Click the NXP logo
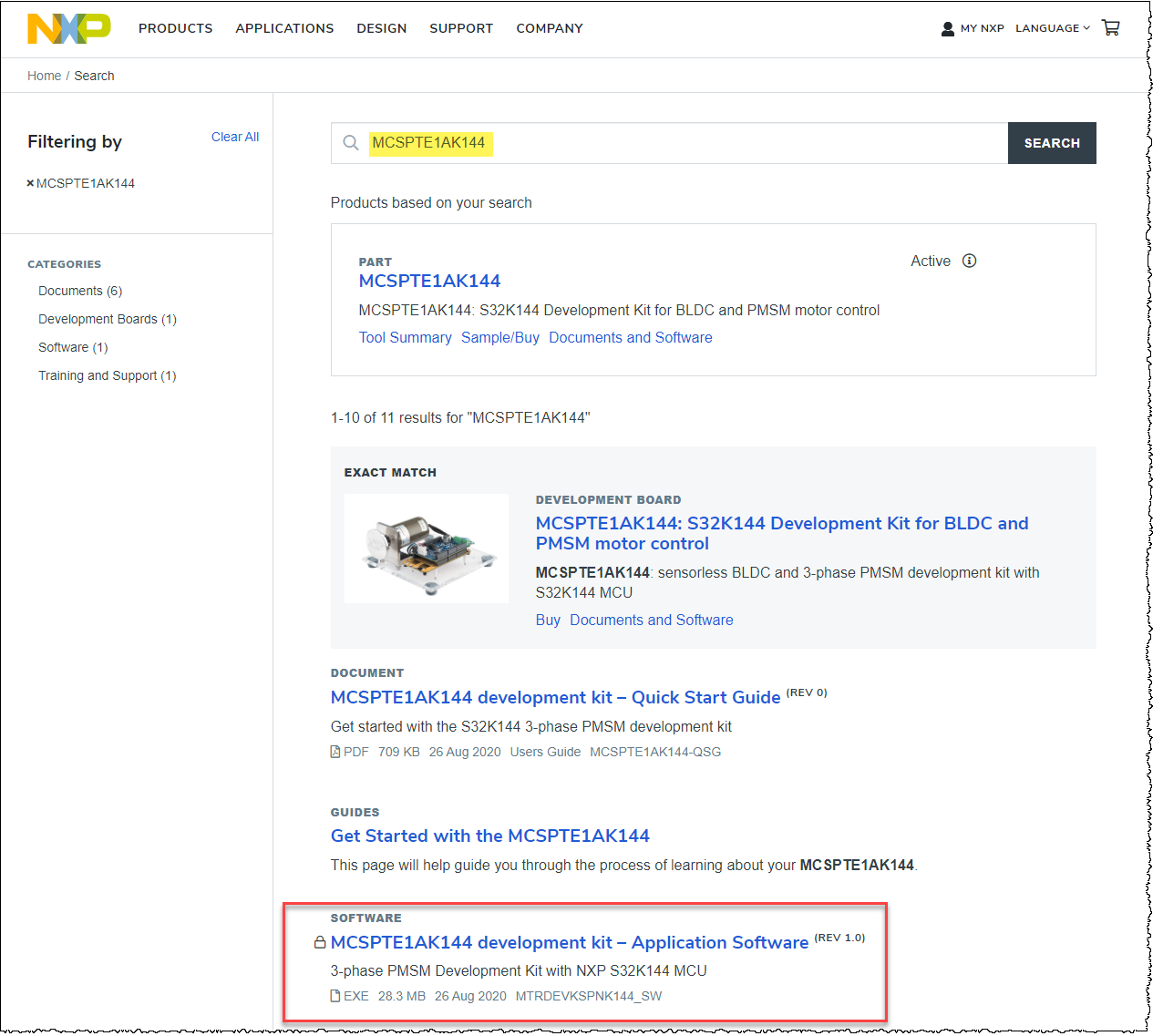 [68, 28]
